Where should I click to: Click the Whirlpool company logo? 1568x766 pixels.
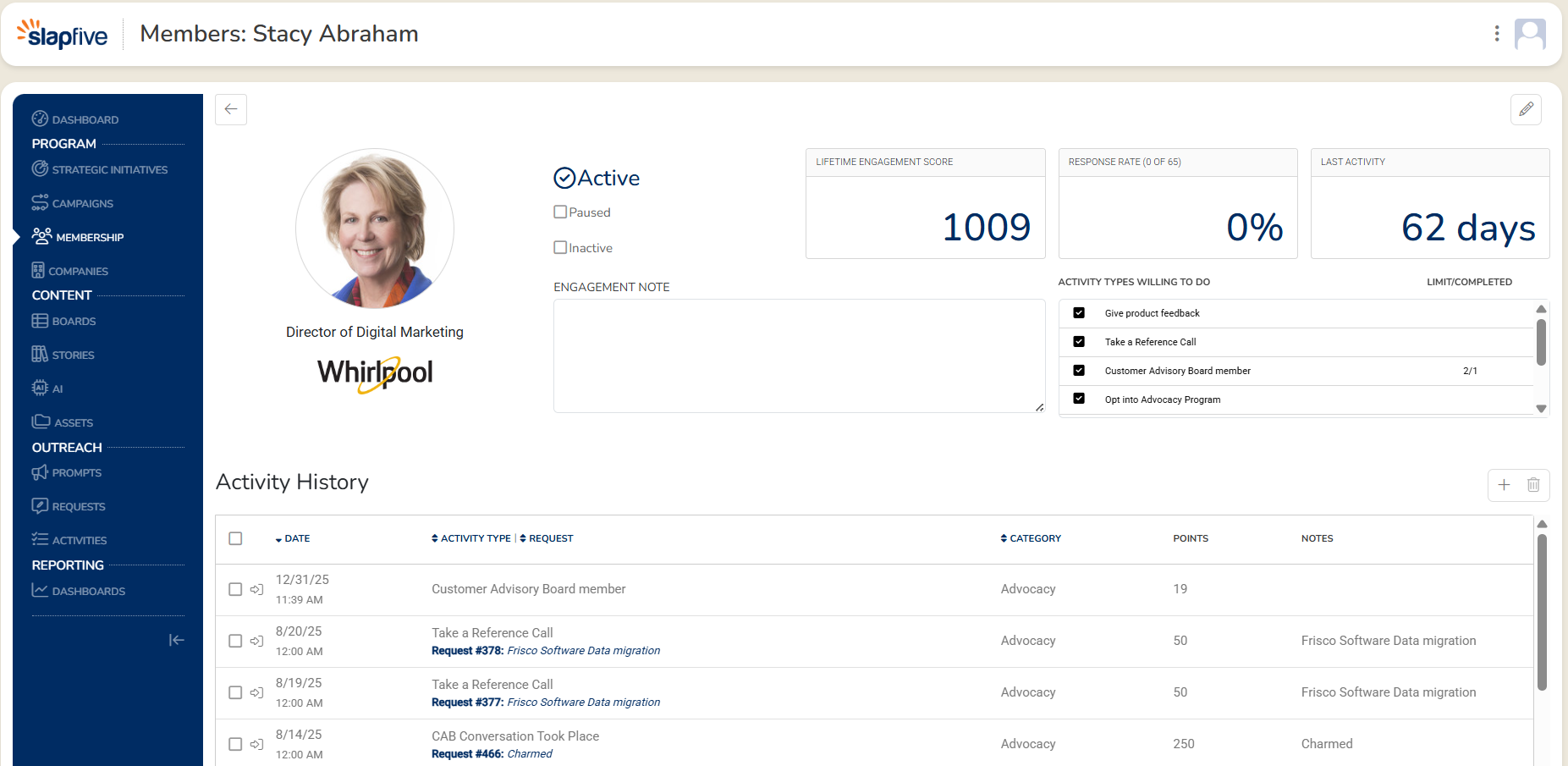375,373
